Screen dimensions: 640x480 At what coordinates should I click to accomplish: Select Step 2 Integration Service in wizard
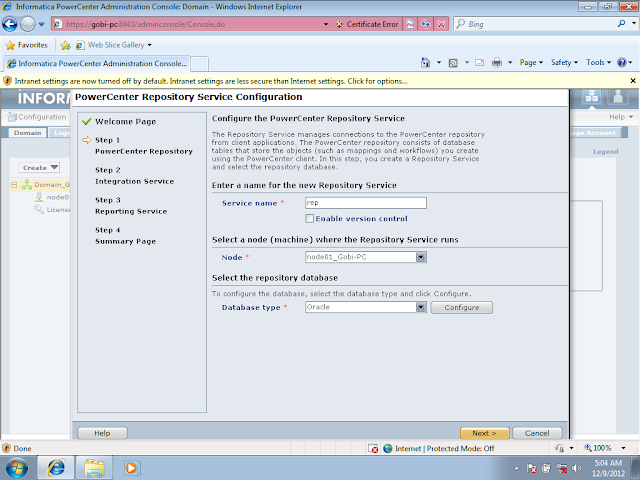pos(134,176)
